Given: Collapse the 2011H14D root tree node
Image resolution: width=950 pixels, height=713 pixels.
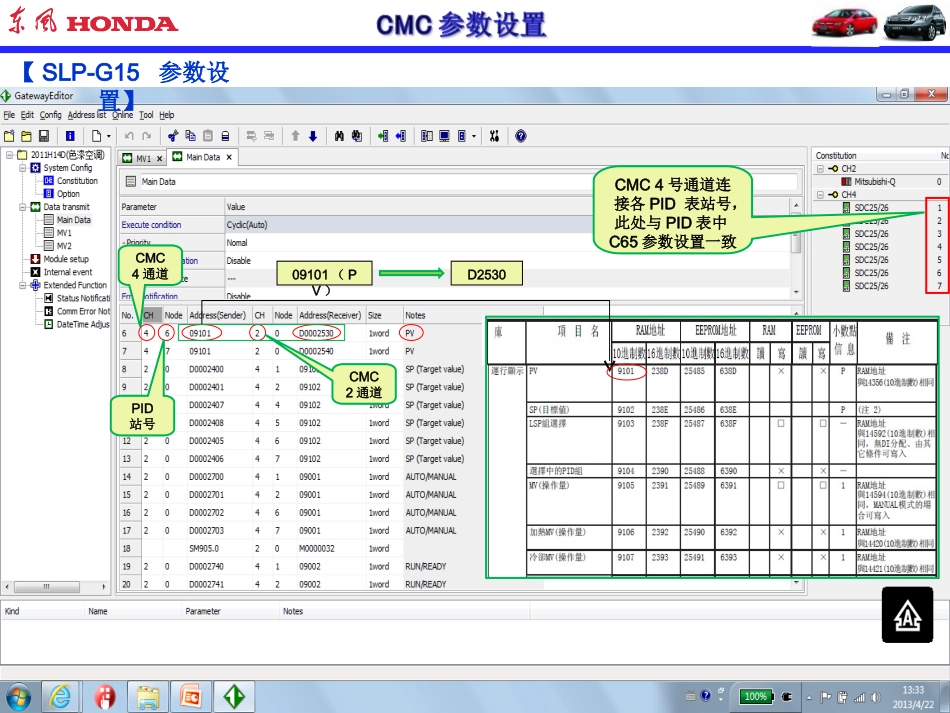Looking at the screenshot, I should pyautogui.click(x=10, y=155).
